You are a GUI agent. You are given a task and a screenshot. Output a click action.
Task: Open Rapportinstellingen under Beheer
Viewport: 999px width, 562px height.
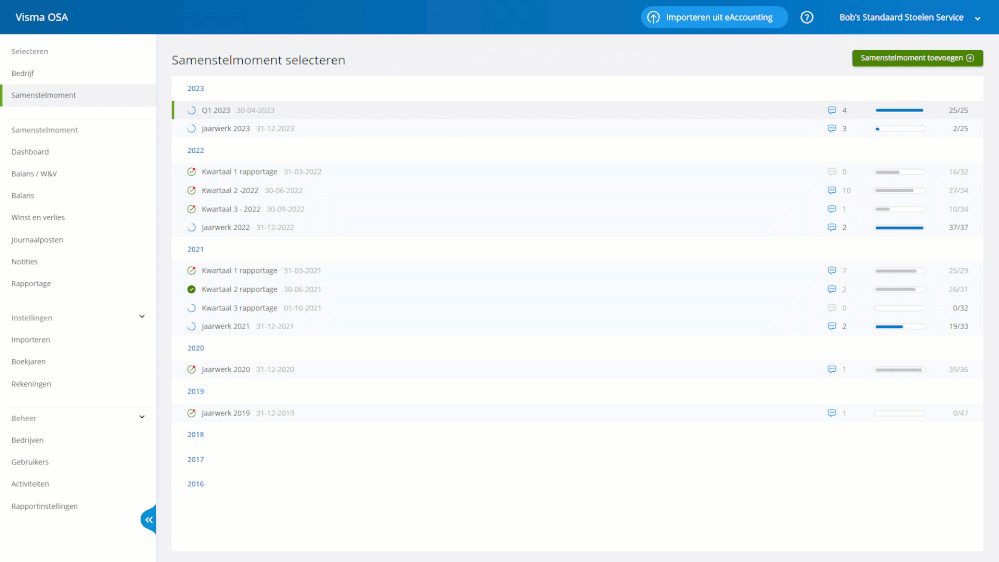tap(45, 506)
